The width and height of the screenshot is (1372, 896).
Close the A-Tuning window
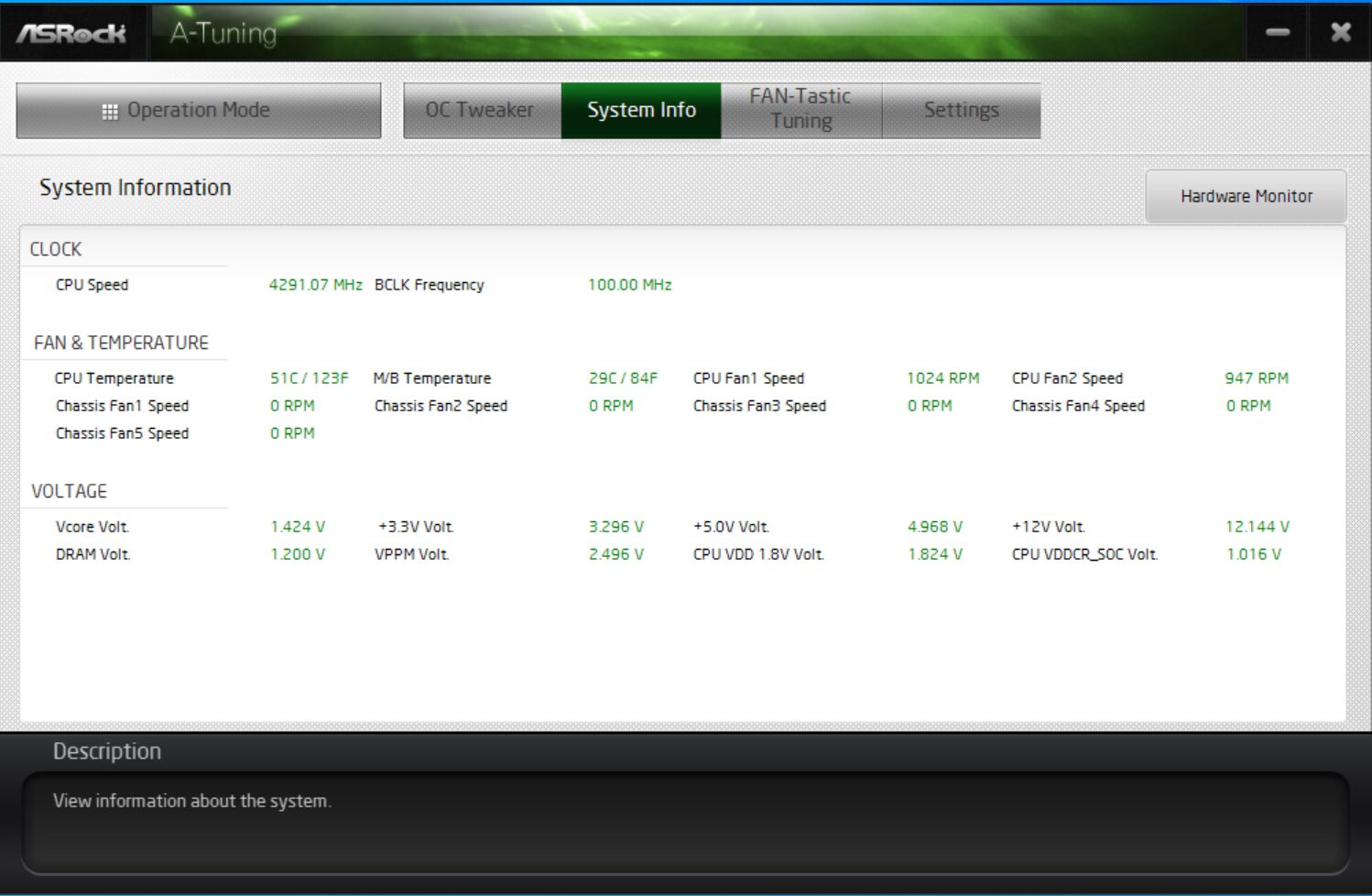(1341, 32)
